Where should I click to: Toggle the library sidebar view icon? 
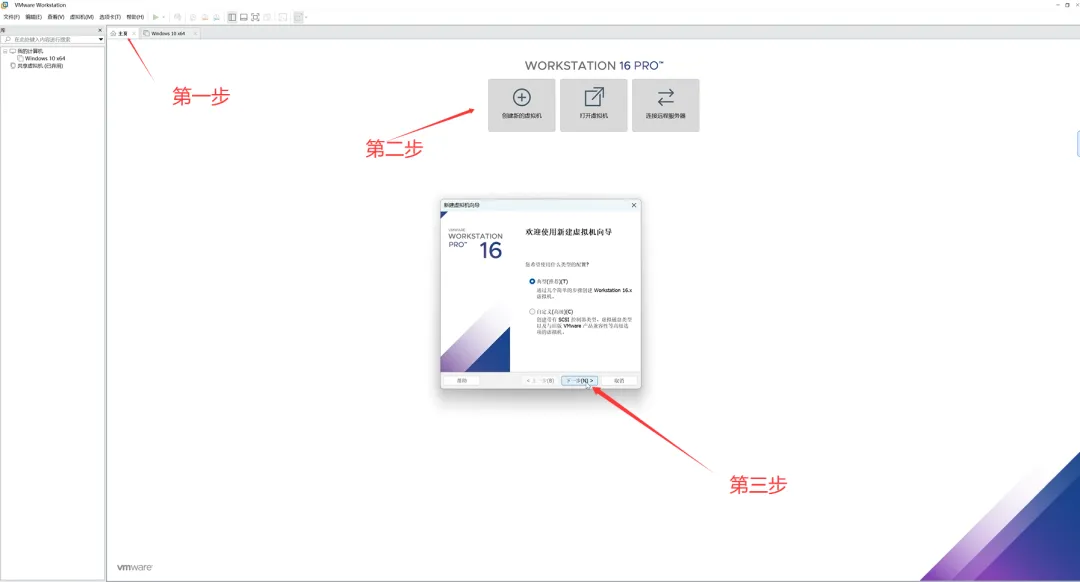point(232,17)
